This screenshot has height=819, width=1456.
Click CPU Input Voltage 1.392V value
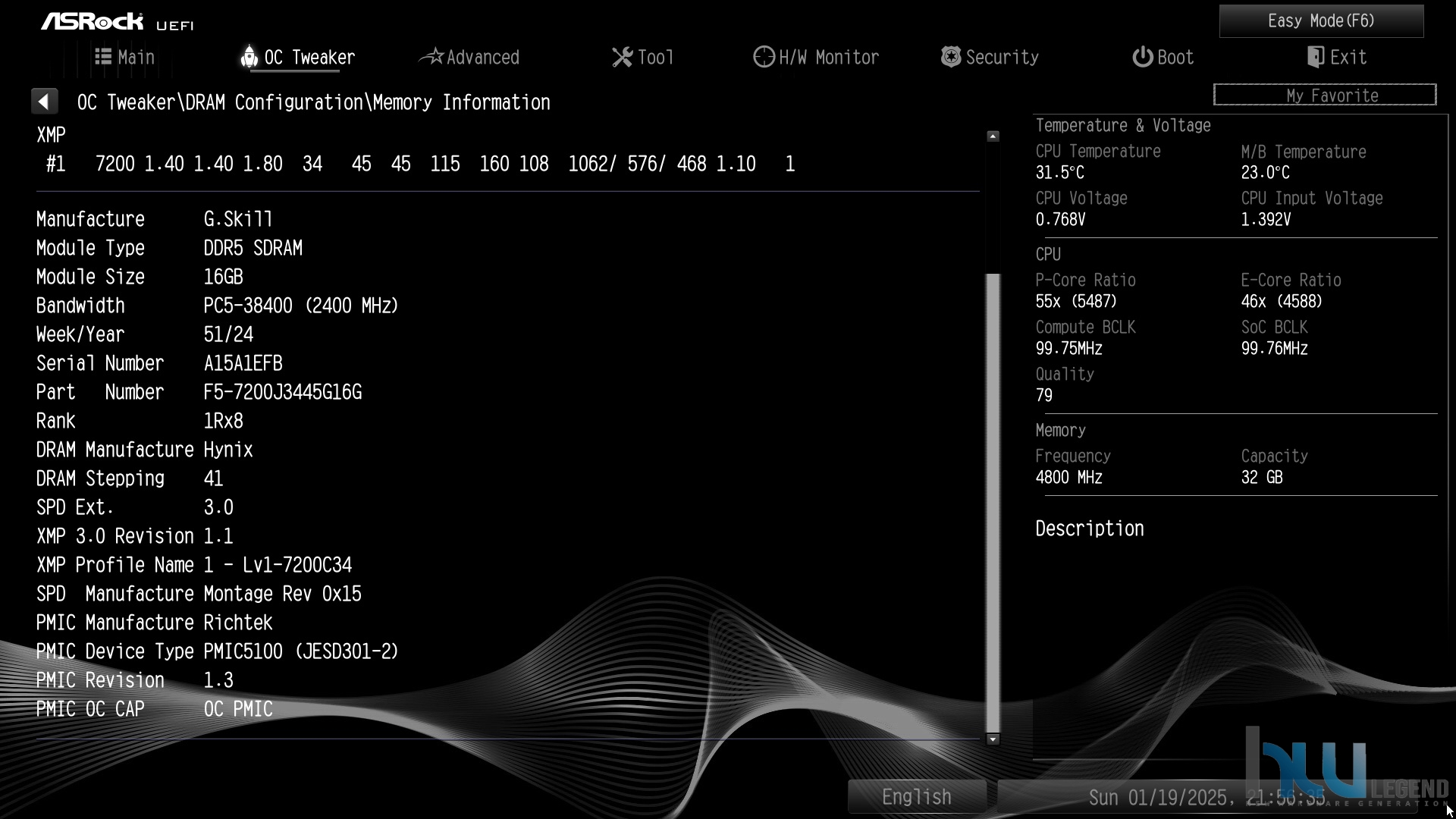pos(1266,219)
